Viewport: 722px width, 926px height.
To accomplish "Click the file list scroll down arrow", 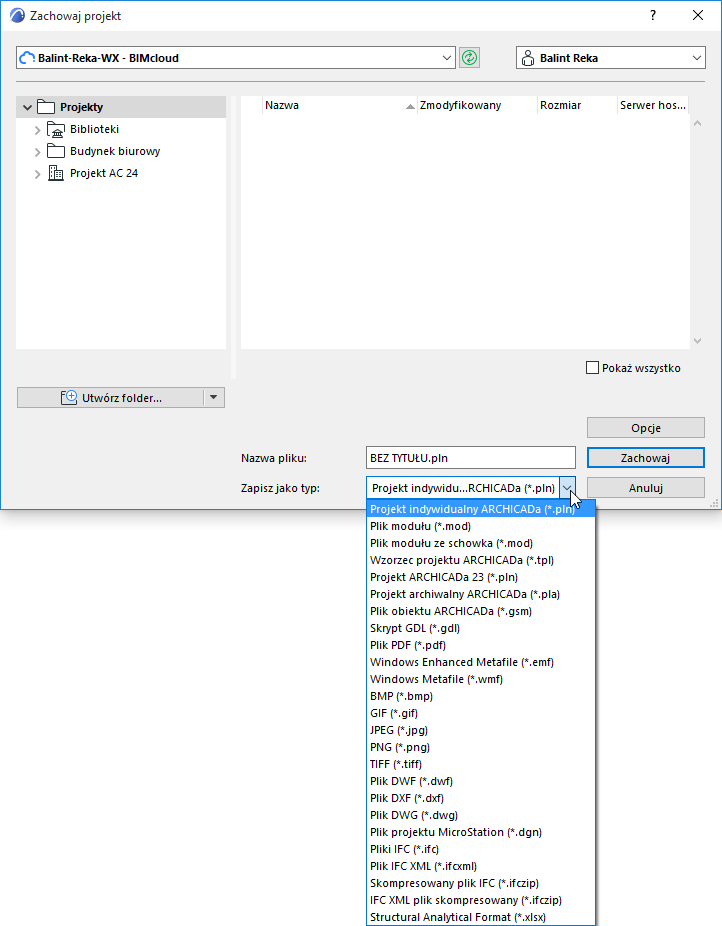I will 697,341.
